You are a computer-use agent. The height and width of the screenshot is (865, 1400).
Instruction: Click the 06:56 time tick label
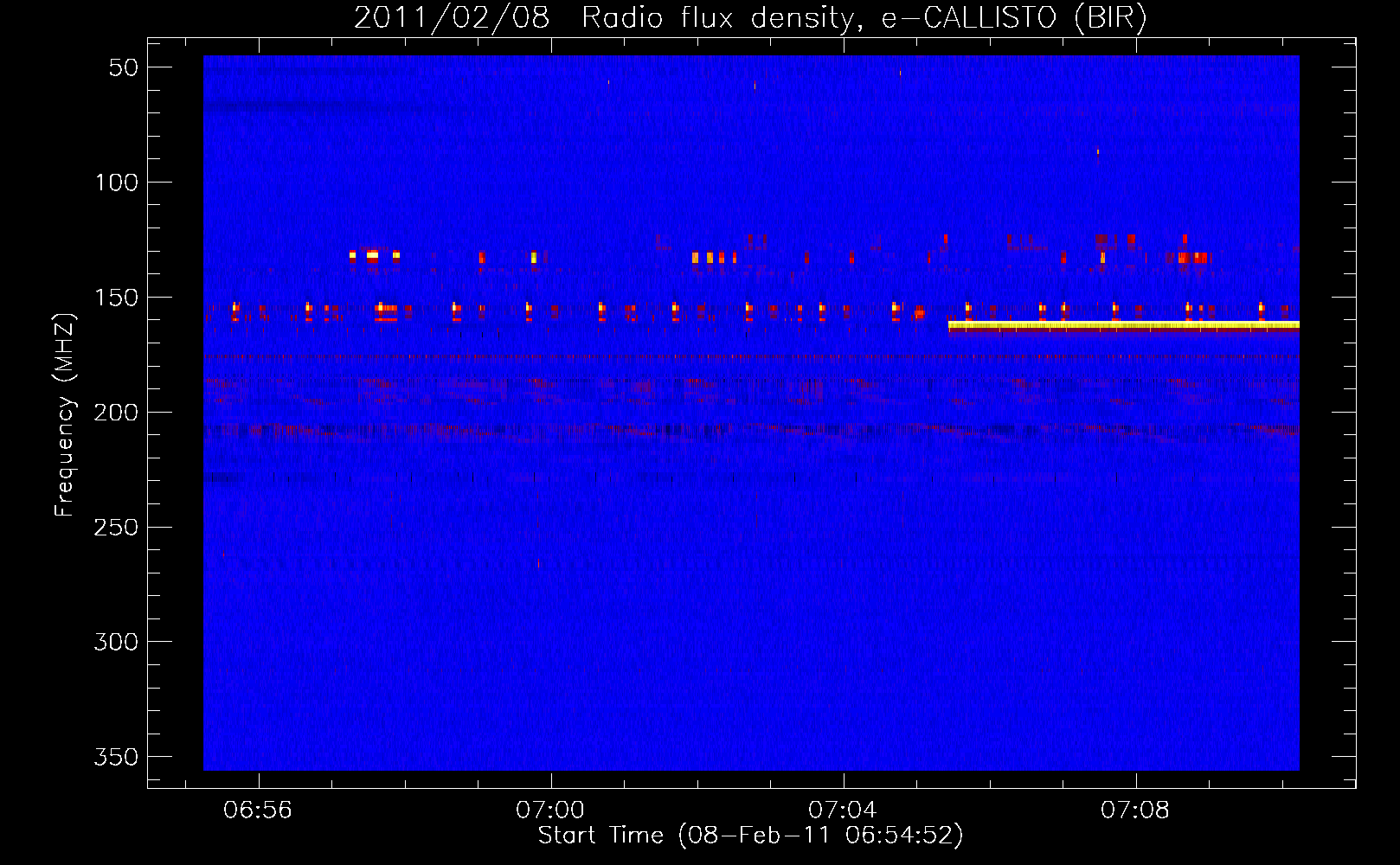pos(258,811)
